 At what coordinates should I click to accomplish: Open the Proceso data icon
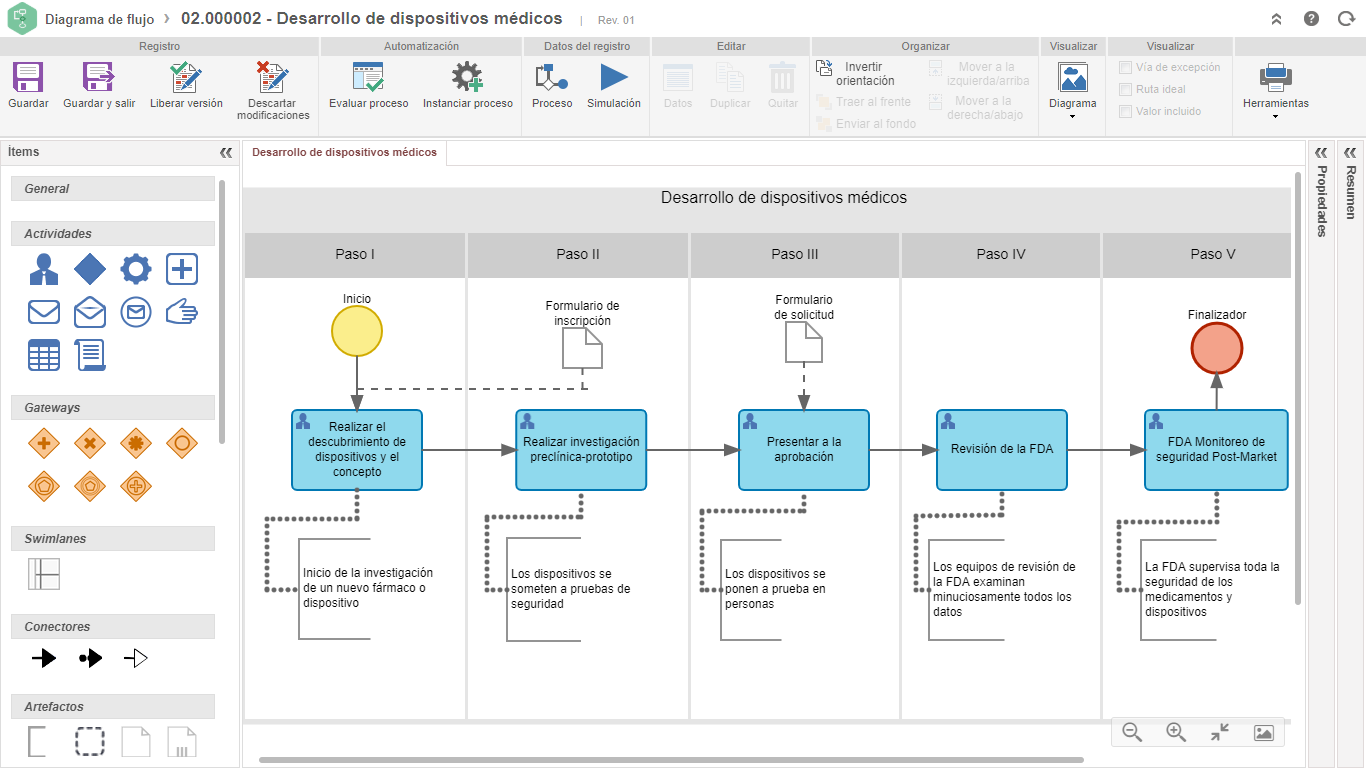(552, 77)
